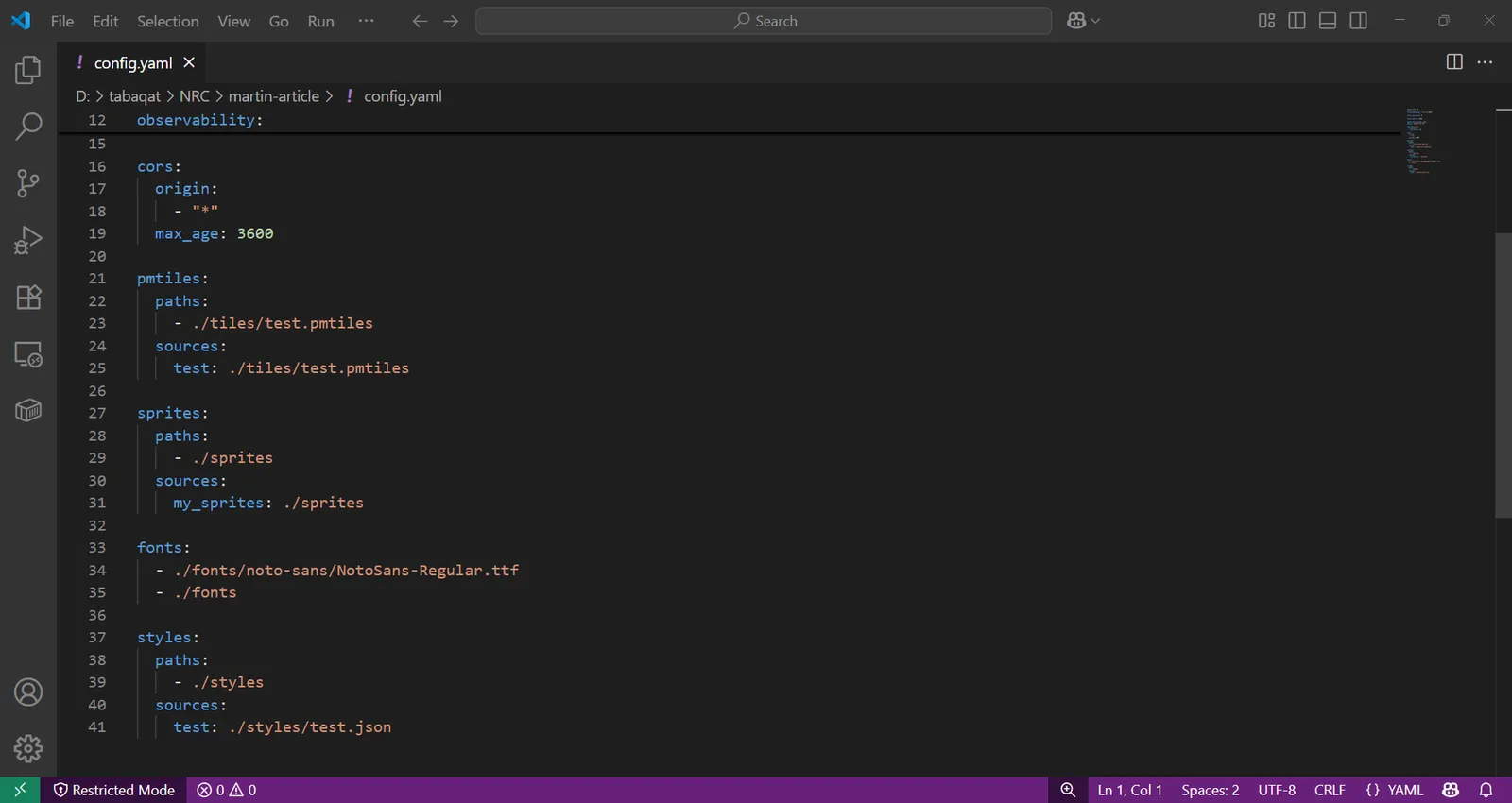Open the Extensions view
1512x803 pixels.
[x=28, y=298]
